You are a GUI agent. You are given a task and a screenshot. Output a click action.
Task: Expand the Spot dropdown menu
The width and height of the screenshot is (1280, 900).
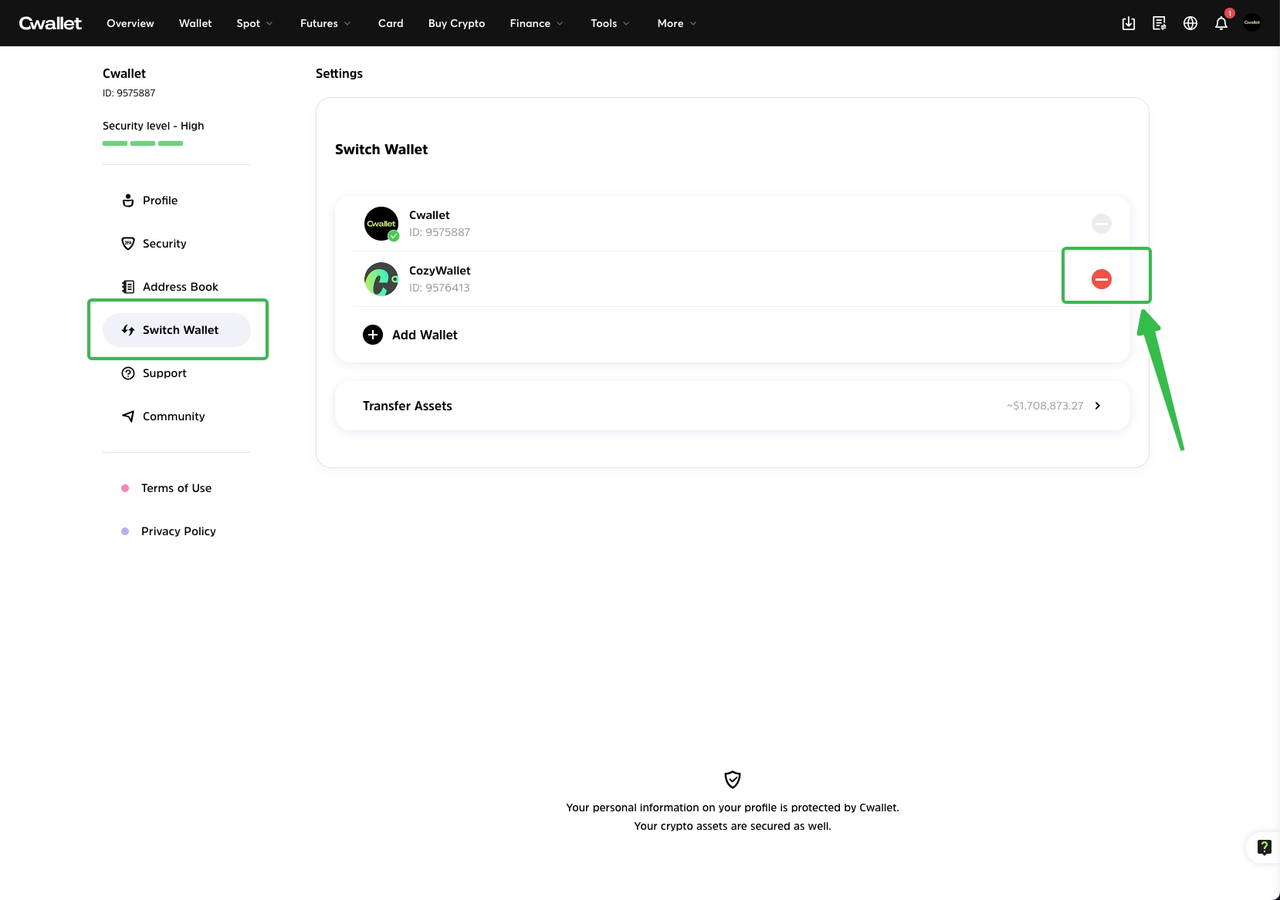[254, 23]
